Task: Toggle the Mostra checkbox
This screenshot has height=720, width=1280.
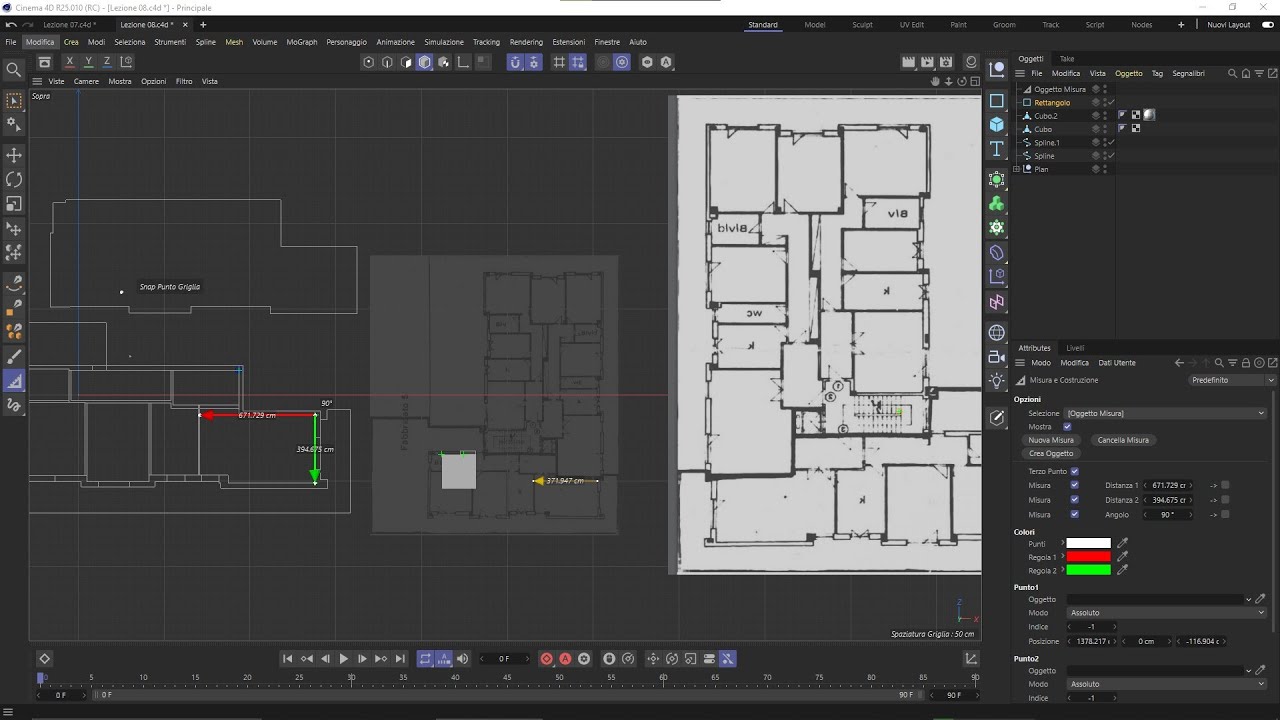Action: coord(1067,427)
